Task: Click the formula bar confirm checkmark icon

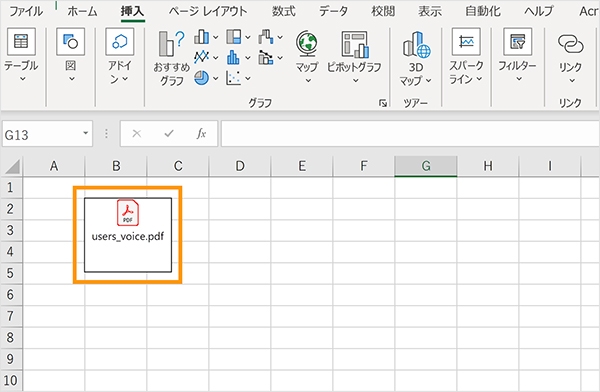Action: pyautogui.click(x=169, y=133)
